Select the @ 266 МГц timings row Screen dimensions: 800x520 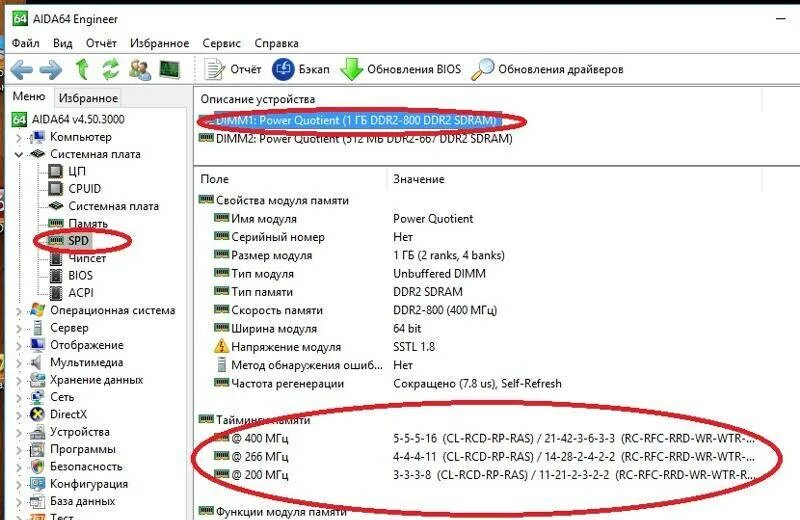(484, 457)
